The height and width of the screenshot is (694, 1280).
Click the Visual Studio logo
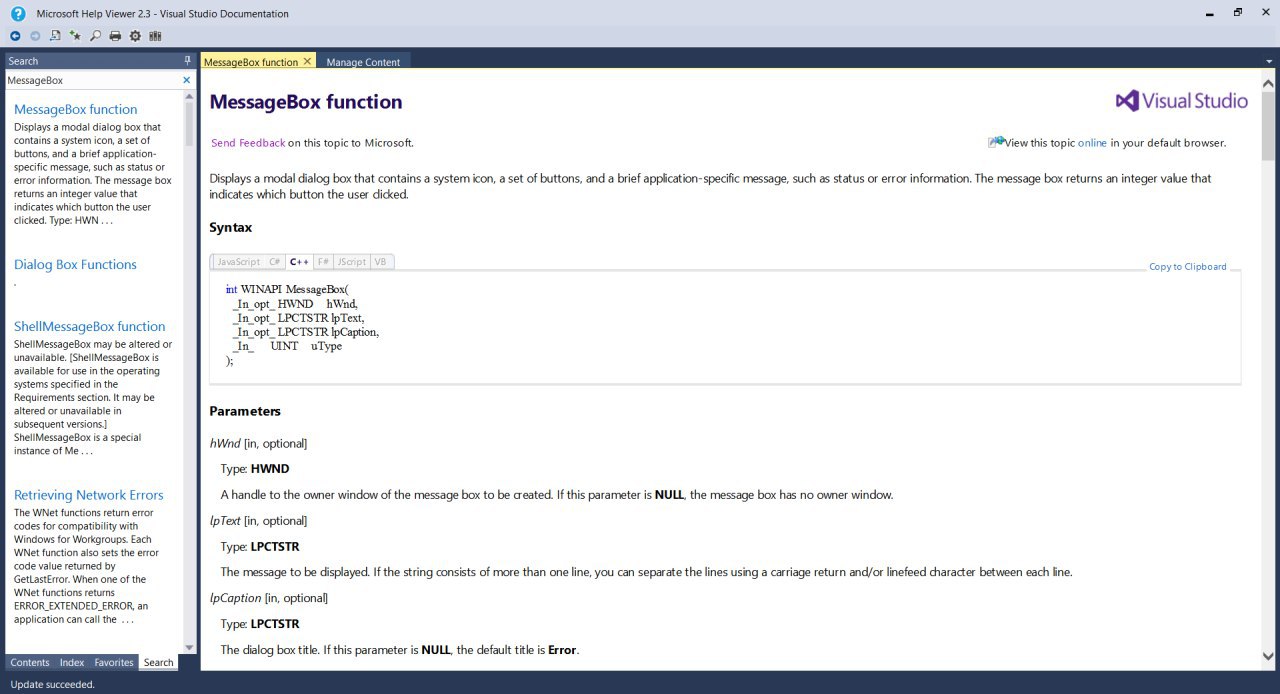(1181, 101)
